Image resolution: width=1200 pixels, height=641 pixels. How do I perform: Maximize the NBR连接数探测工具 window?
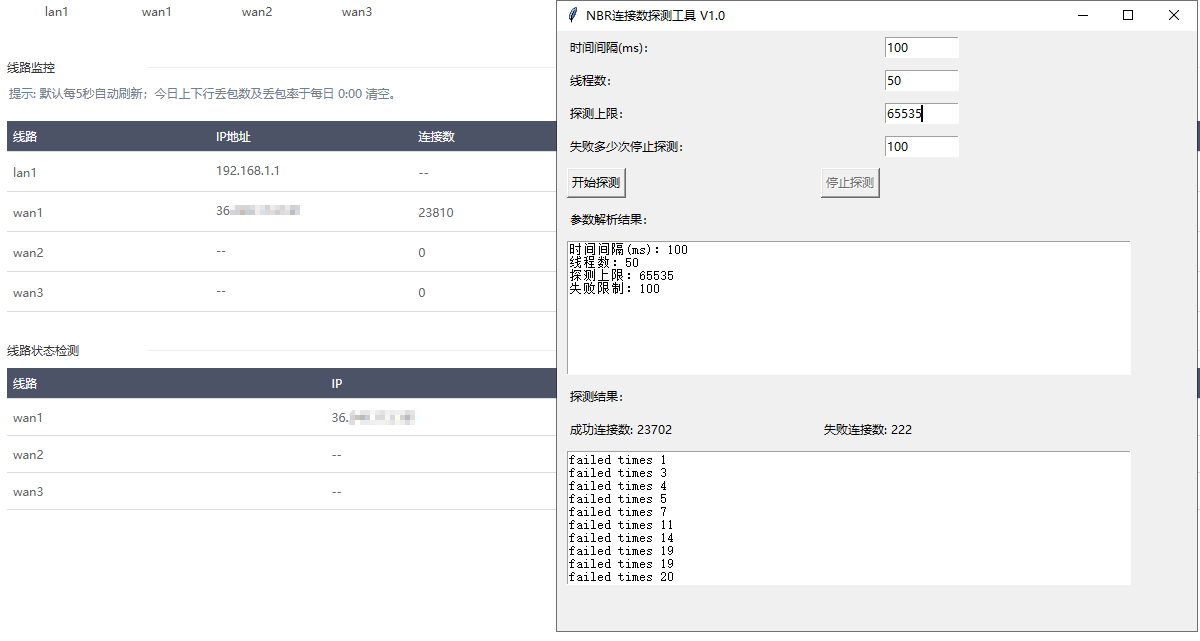point(1128,15)
